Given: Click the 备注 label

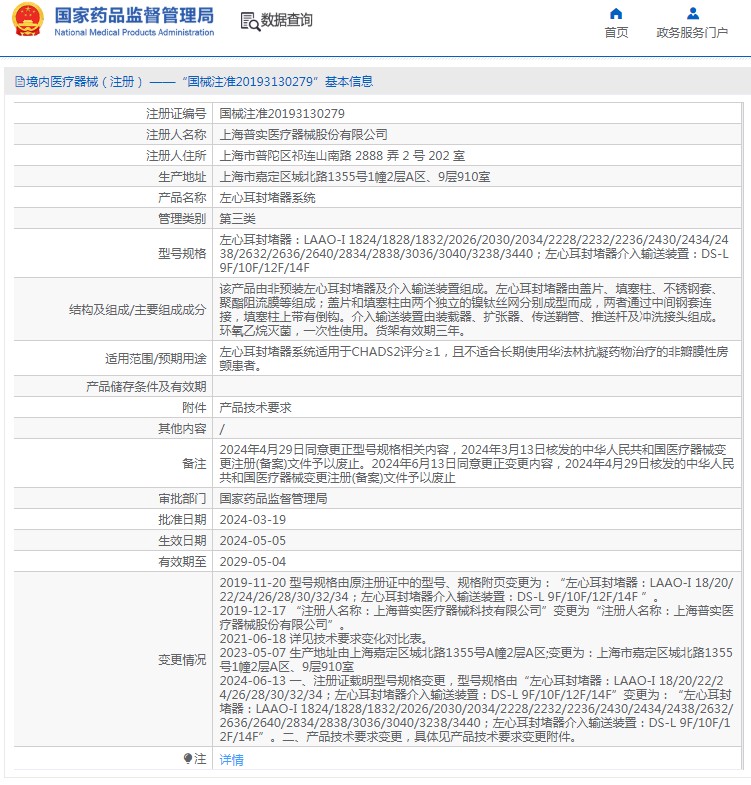Looking at the screenshot, I should pyautogui.click(x=194, y=464).
